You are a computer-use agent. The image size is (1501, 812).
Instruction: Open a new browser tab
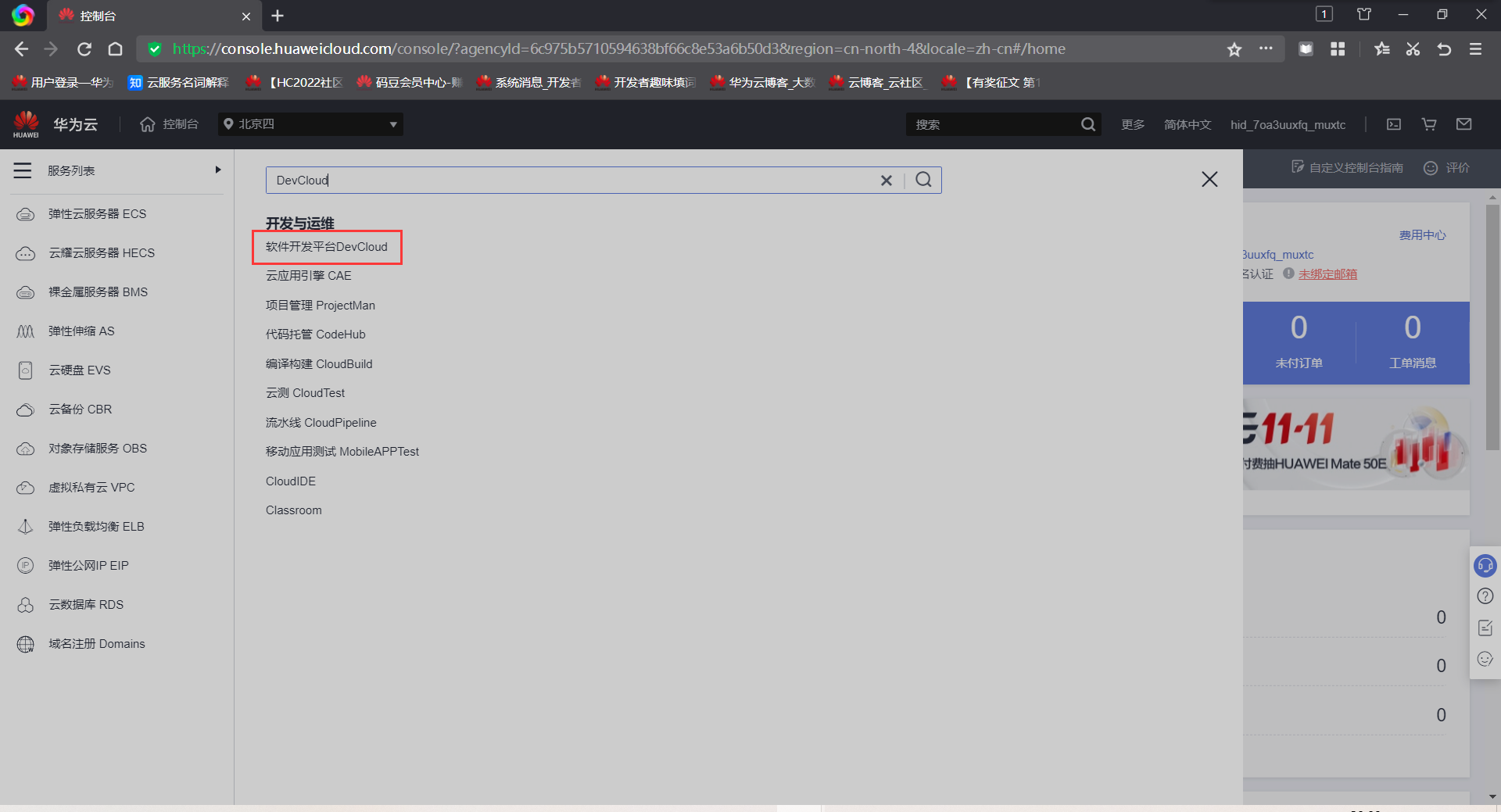click(x=278, y=16)
